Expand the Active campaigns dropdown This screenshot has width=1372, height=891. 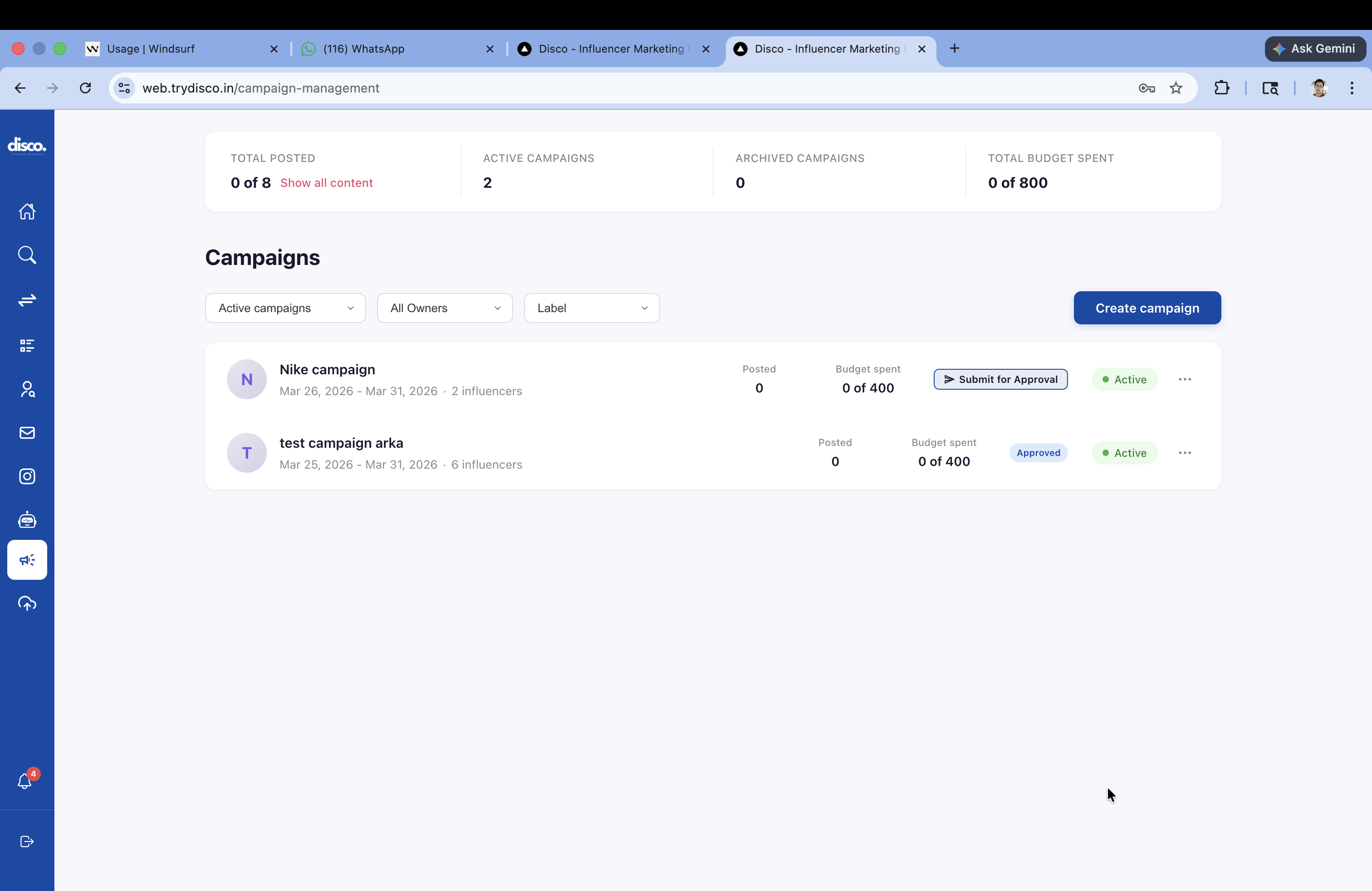click(x=285, y=308)
